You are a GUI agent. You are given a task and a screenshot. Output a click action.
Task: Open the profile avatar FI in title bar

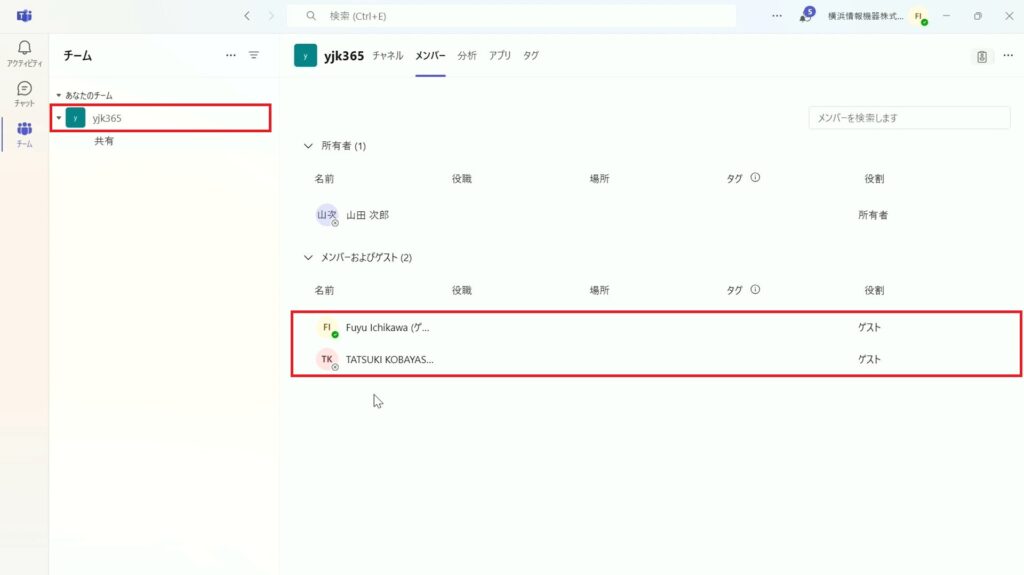(x=918, y=17)
